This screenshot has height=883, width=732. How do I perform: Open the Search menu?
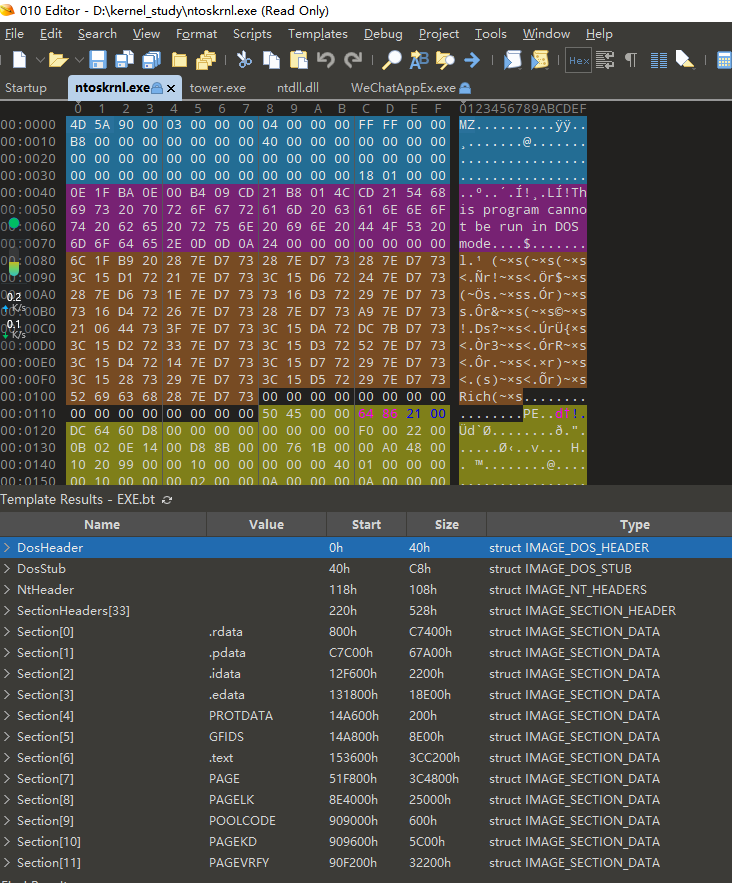point(97,34)
